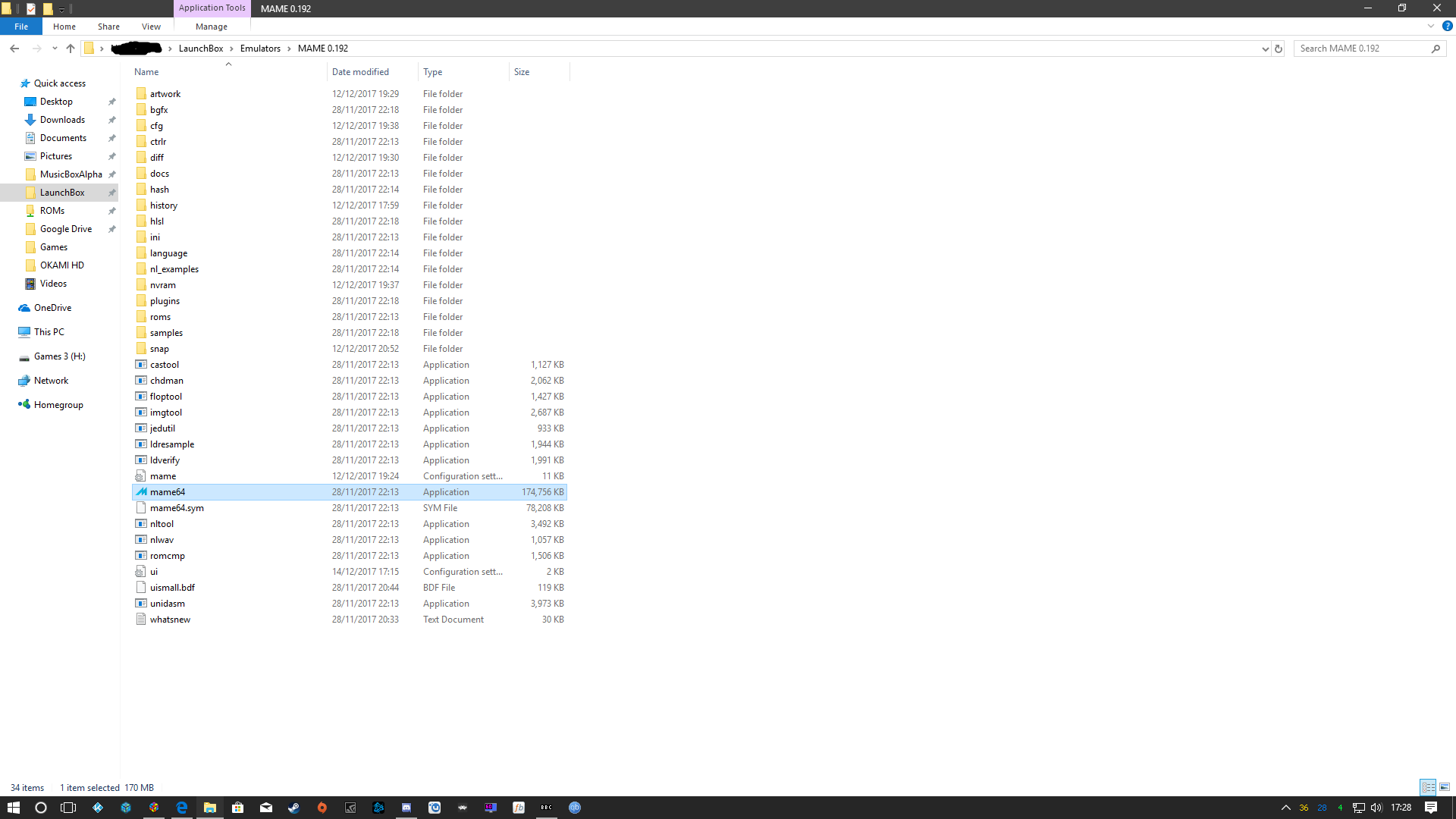Viewport: 1456px width, 819px height.
Task: Expand the Quick Access Toolbar customize dropdown
Action: (x=62, y=10)
